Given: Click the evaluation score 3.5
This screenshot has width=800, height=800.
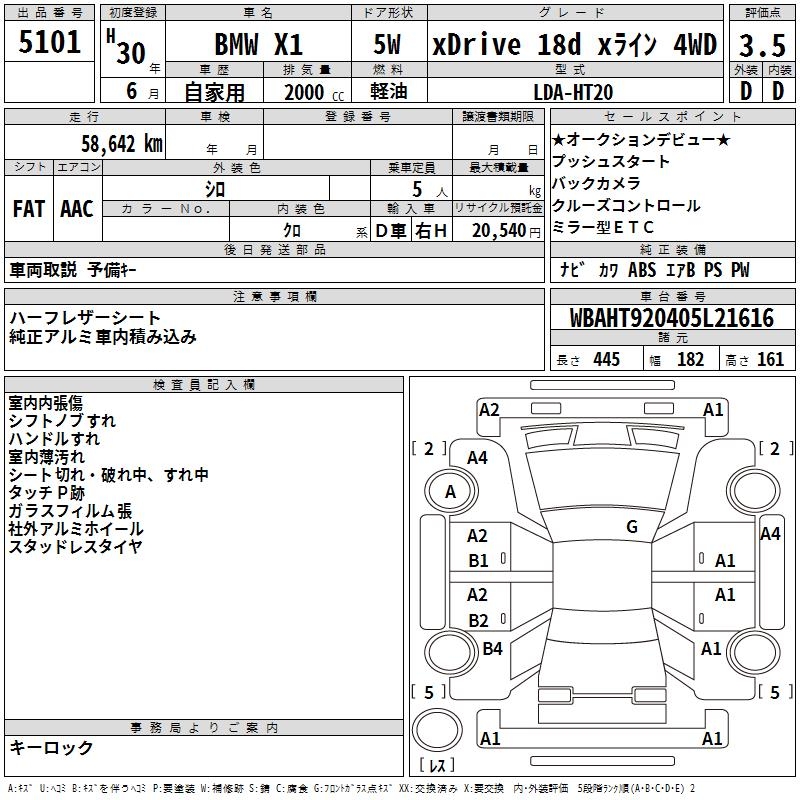Looking at the screenshot, I should (x=761, y=46).
